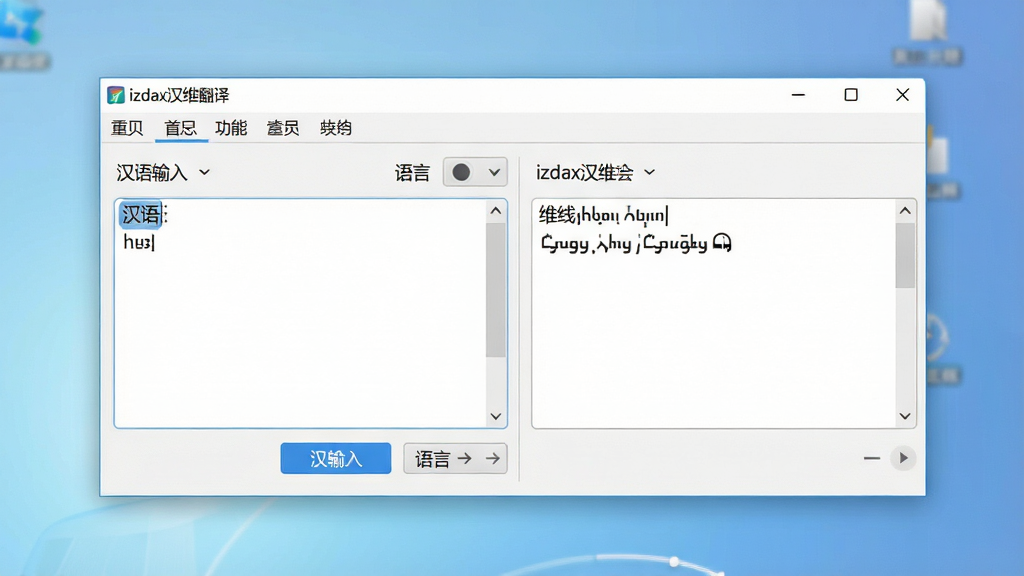Switch to the underlined 首忌 tab

coord(180,128)
